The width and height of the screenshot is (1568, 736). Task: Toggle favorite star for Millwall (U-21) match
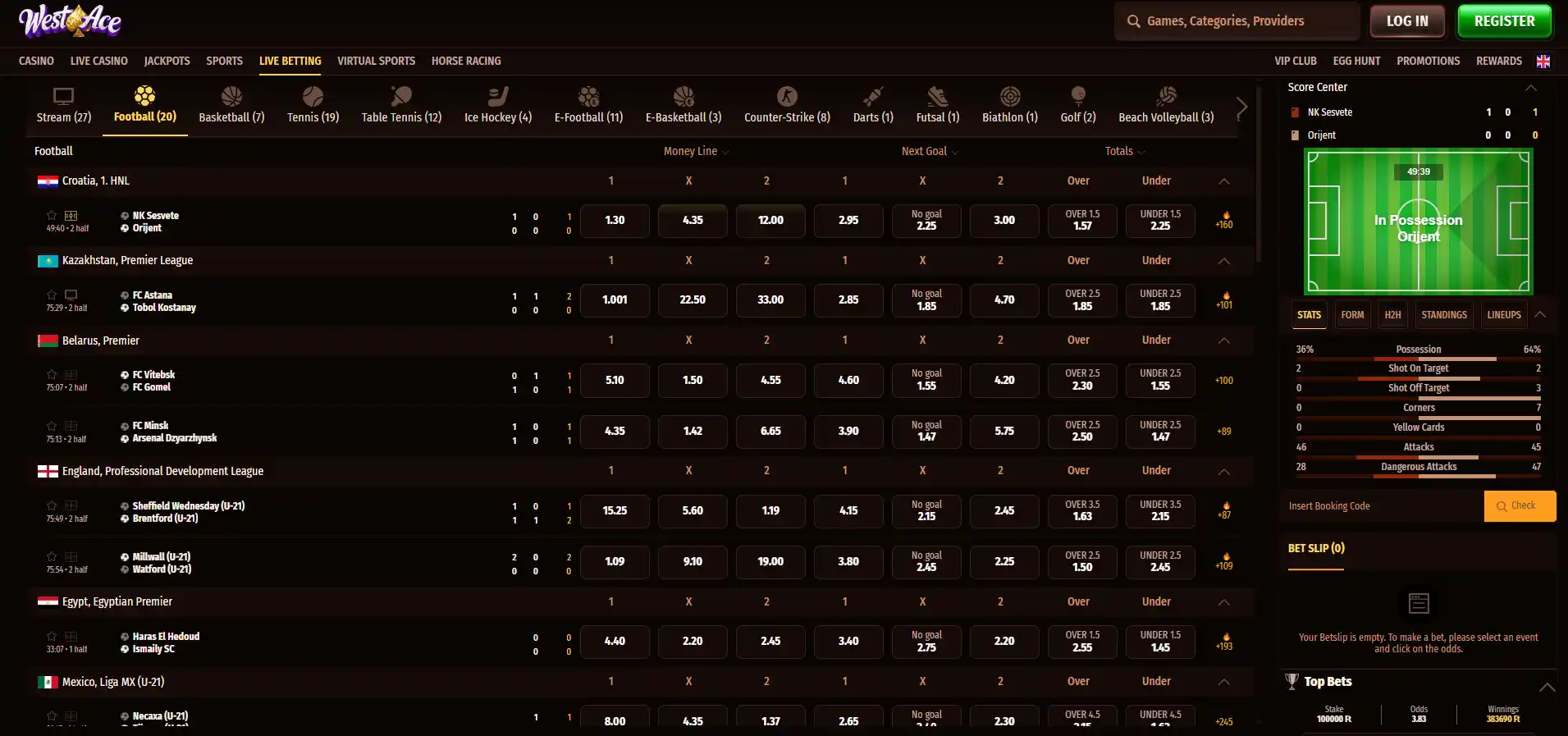click(52, 556)
